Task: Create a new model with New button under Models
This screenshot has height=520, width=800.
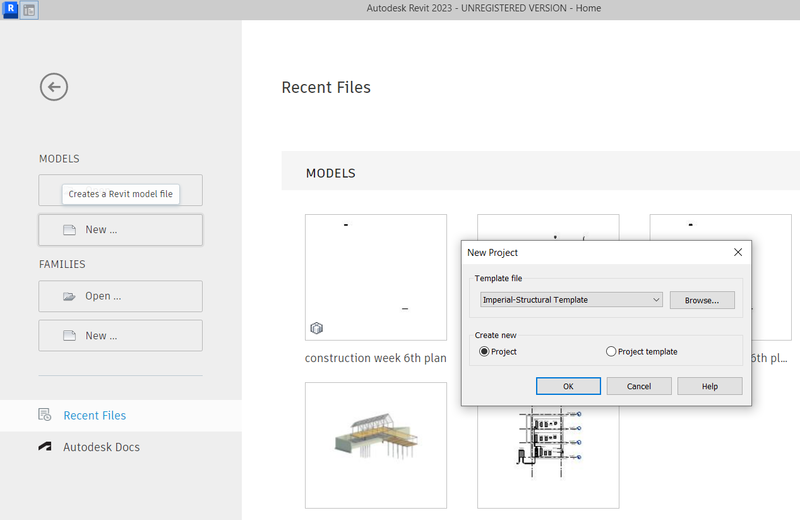Action: coord(120,230)
